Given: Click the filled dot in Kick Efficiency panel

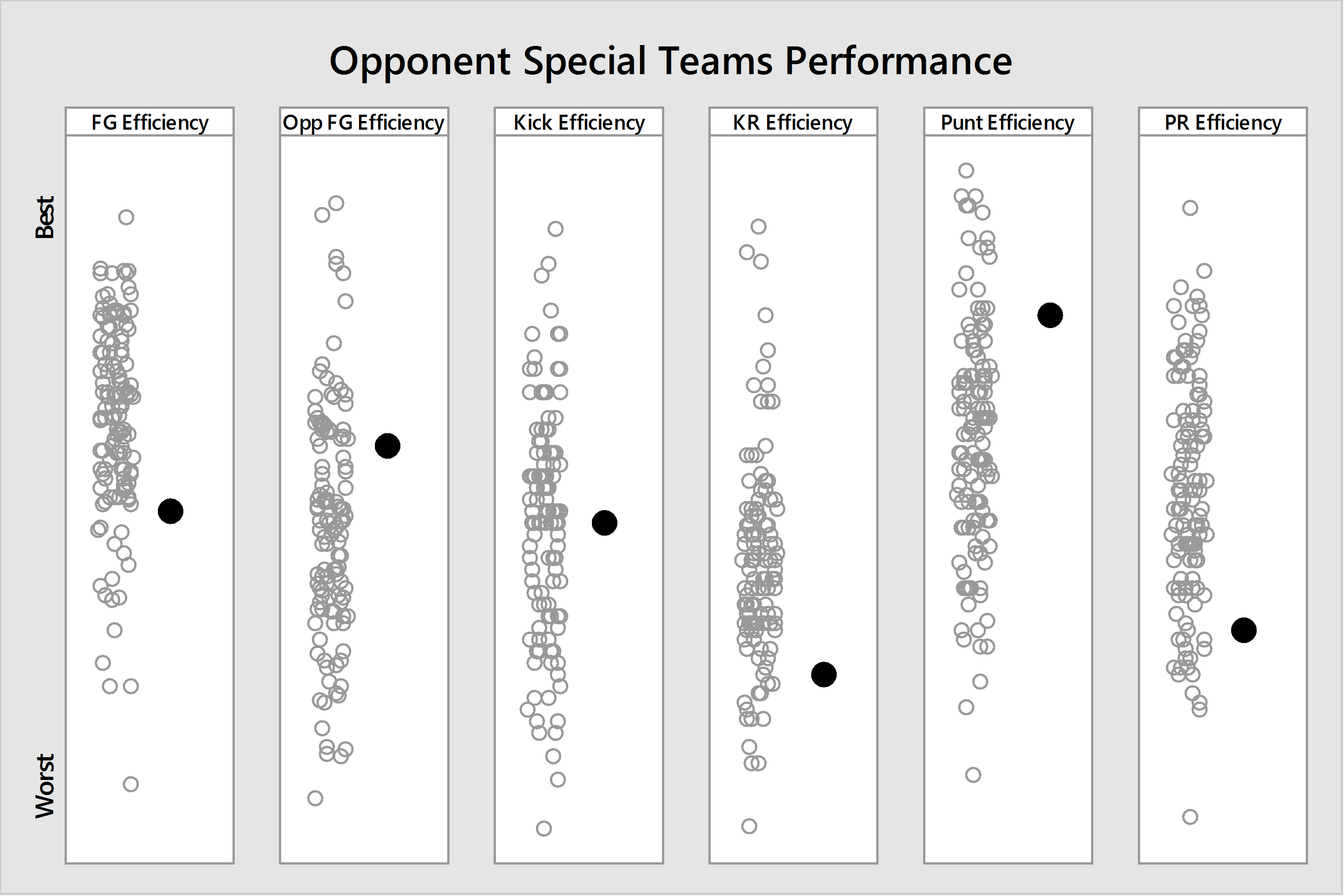Looking at the screenshot, I should 604,523.
